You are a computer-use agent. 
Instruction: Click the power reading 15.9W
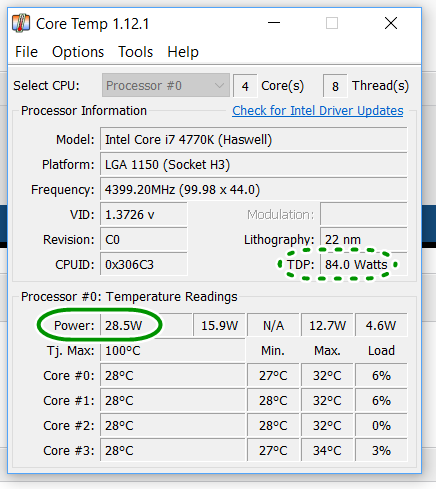[x=219, y=325]
